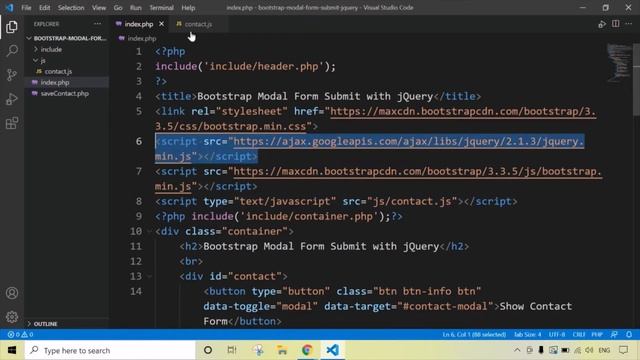Click the VS Code logo icon in title bar

[9, 7]
